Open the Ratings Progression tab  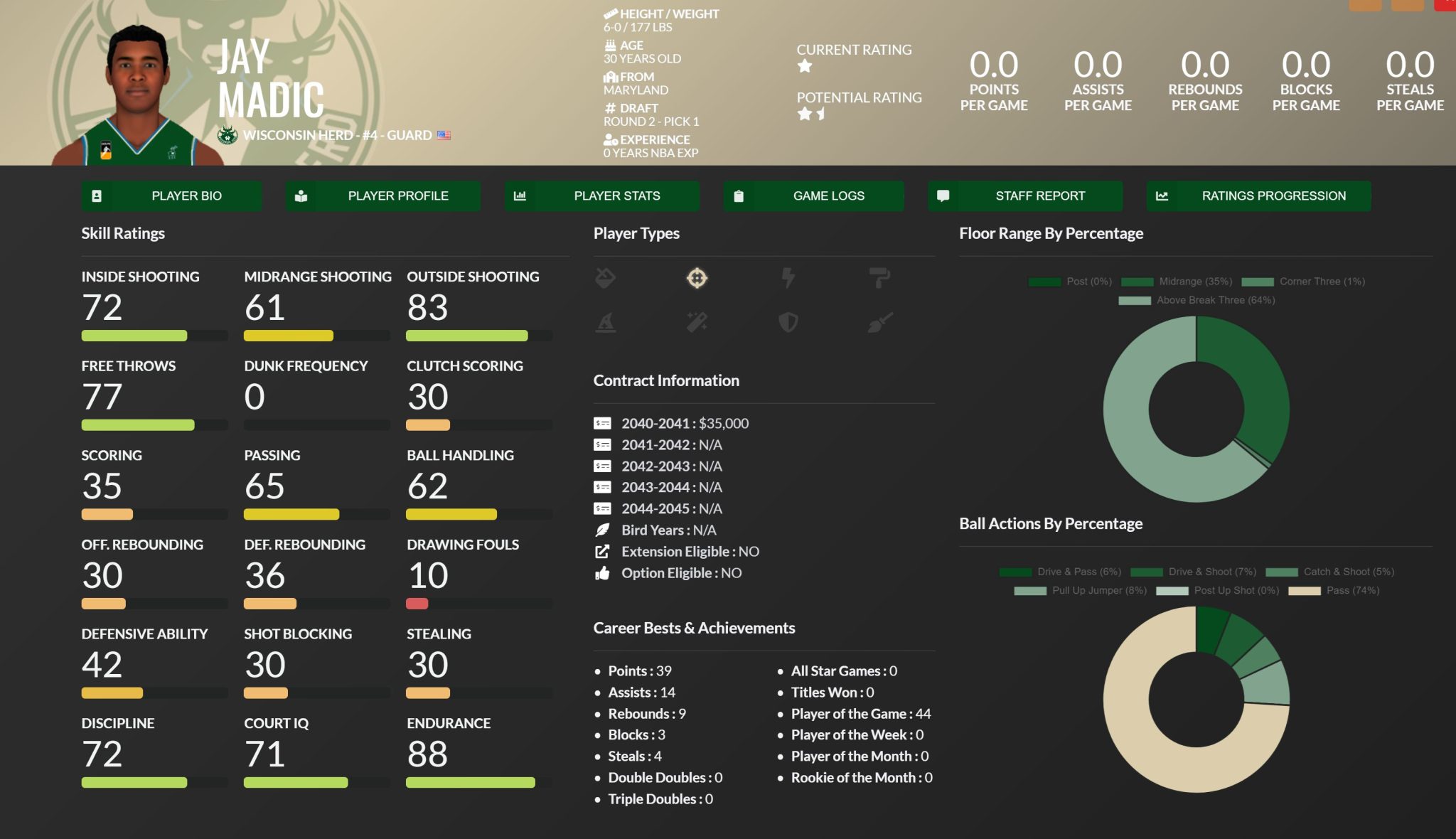1258,196
